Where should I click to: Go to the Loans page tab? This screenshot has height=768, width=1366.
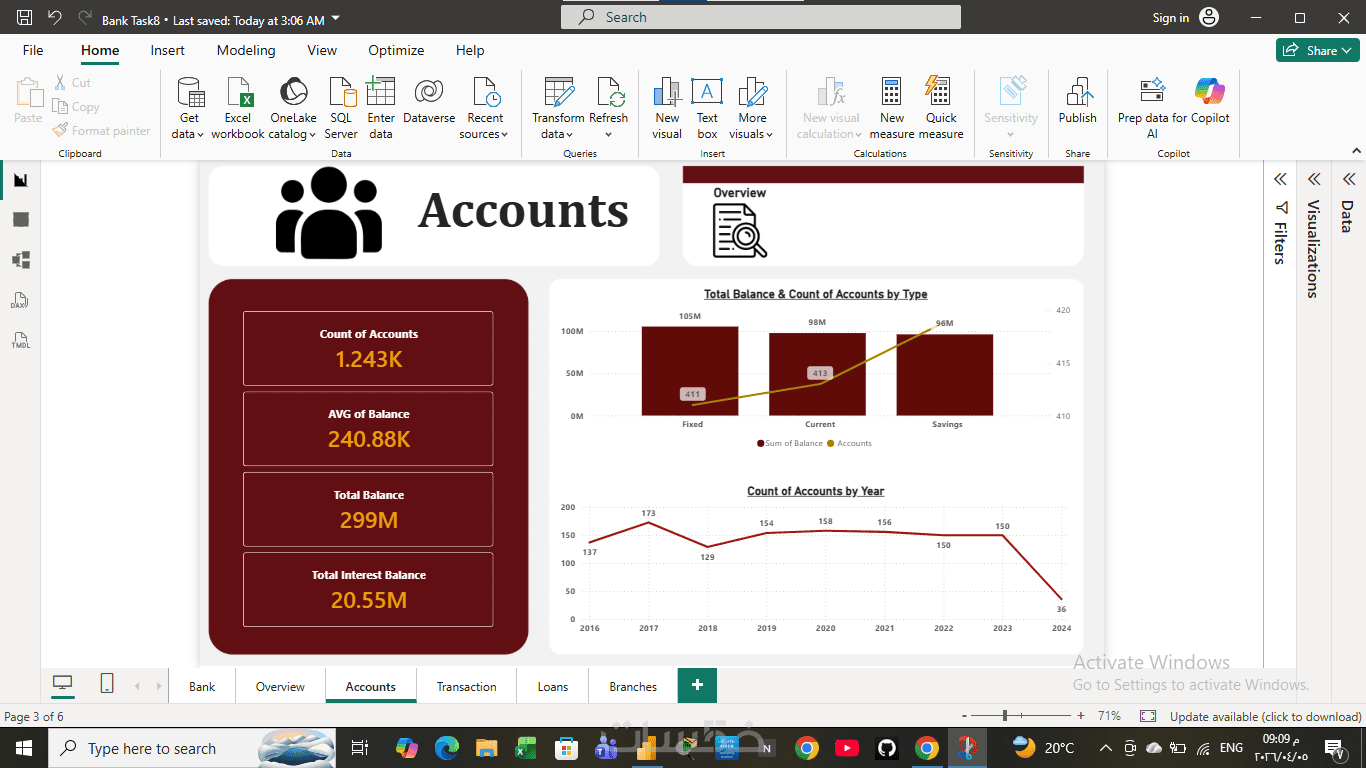[x=552, y=686]
